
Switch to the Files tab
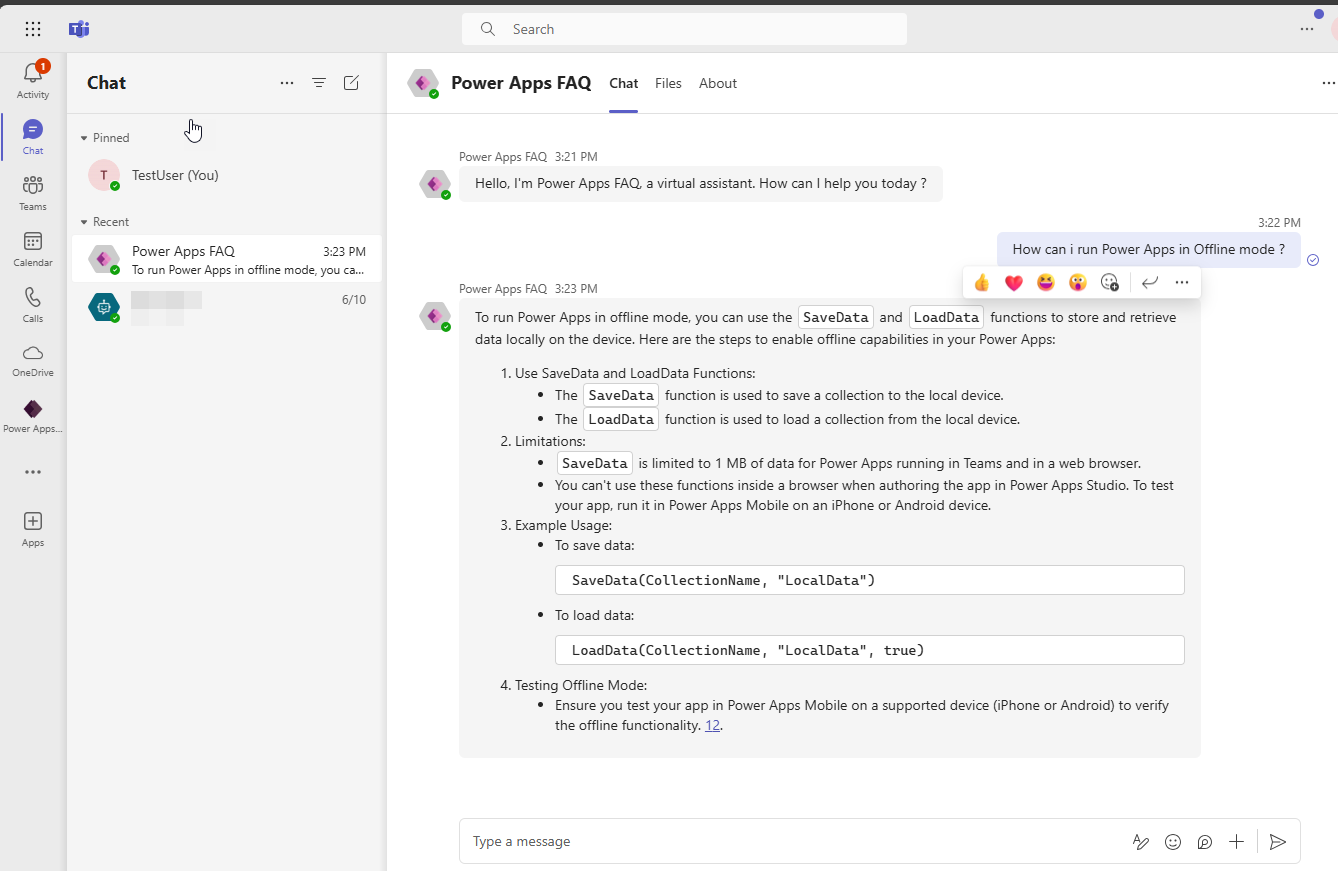668,83
